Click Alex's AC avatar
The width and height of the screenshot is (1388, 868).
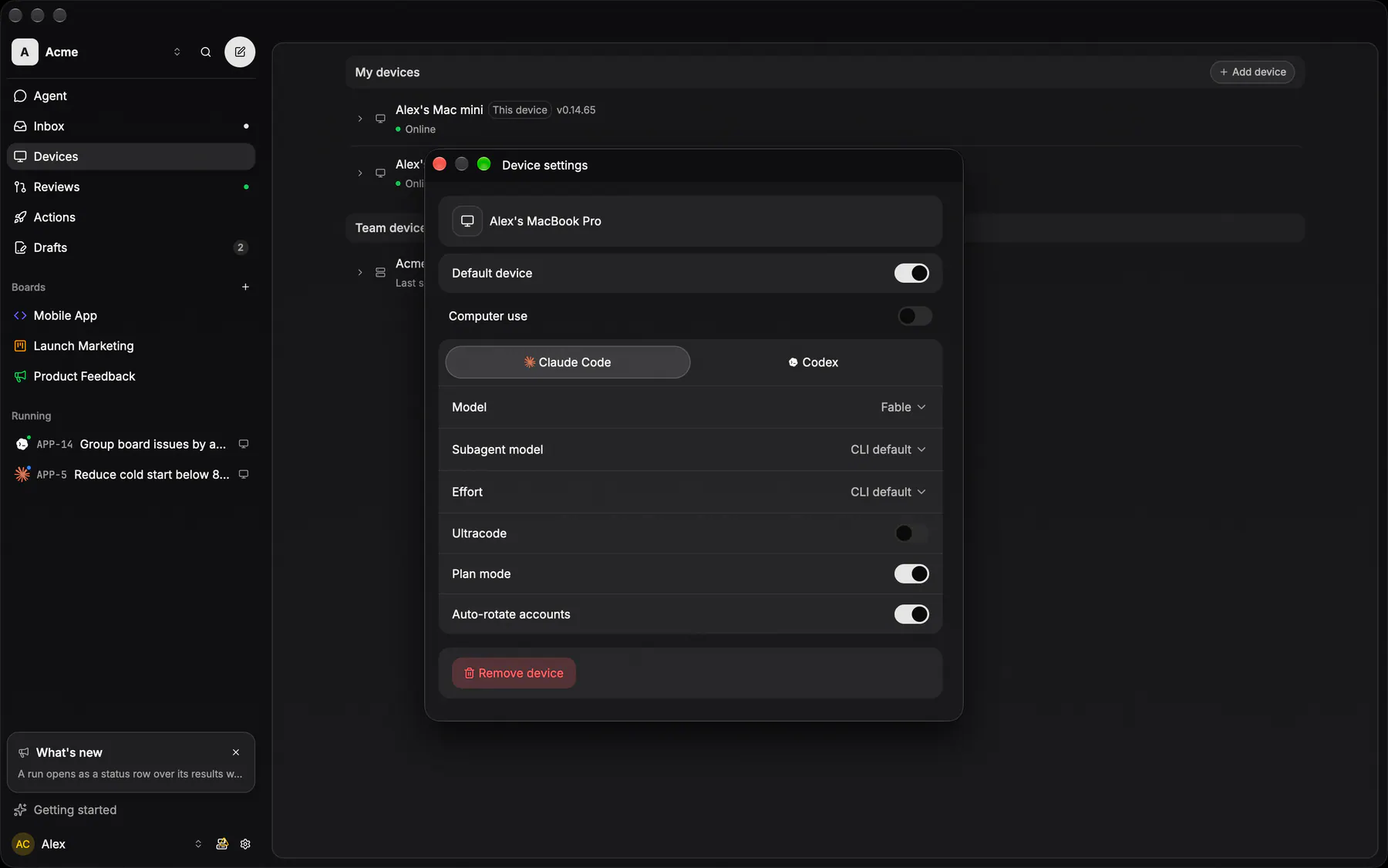point(23,844)
